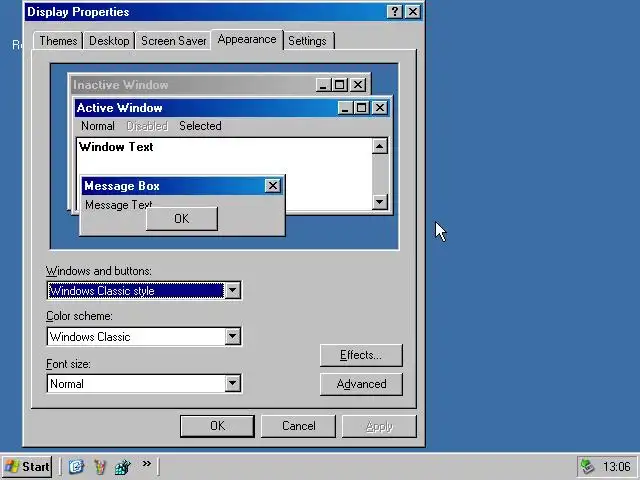Click the Active Window title bar in preview
This screenshot has width=640, height=480.
[x=206, y=108]
